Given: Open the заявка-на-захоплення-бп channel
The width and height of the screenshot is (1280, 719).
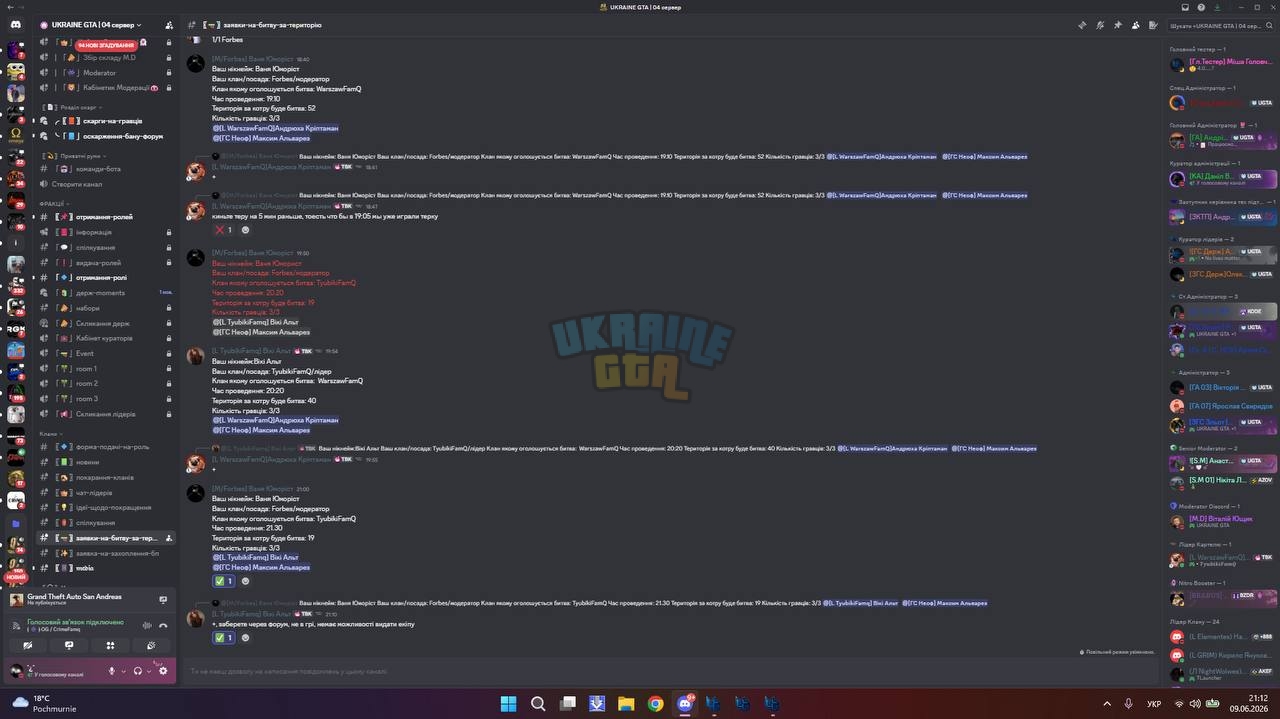Looking at the screenshot, I should [x=106, y=553].
